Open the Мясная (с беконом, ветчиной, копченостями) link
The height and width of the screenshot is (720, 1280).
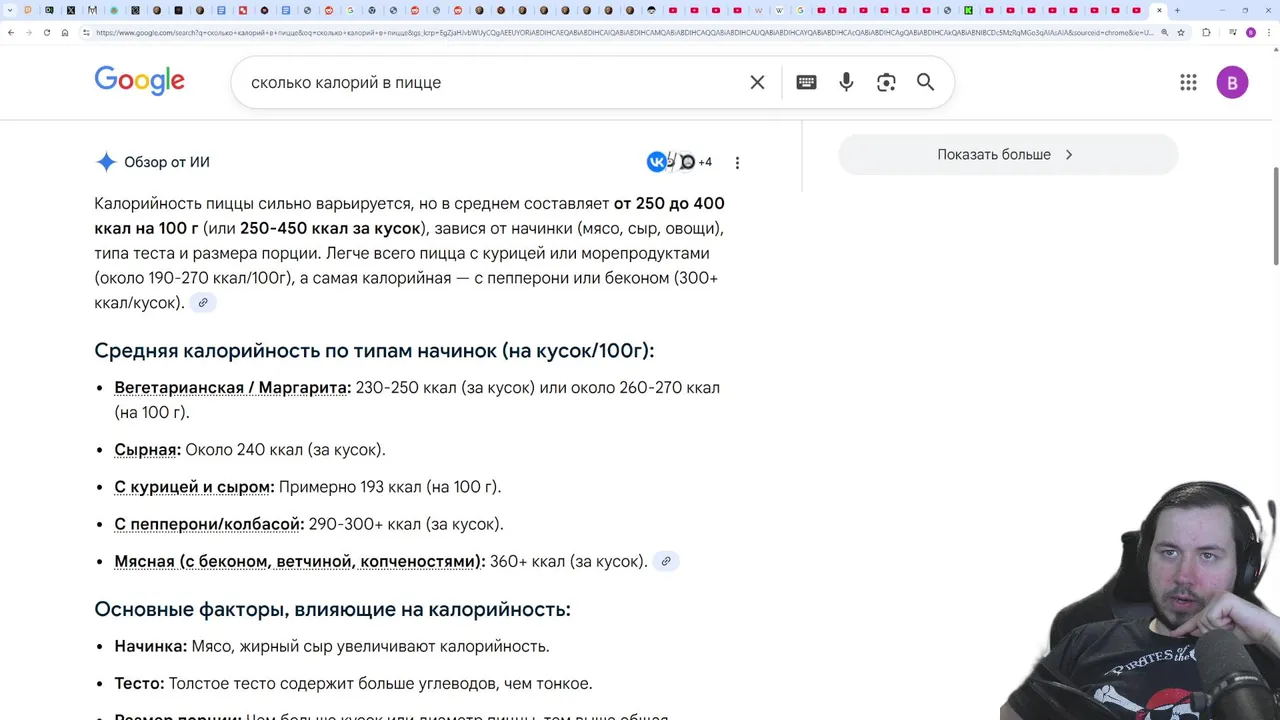click(x=297, y=561)
